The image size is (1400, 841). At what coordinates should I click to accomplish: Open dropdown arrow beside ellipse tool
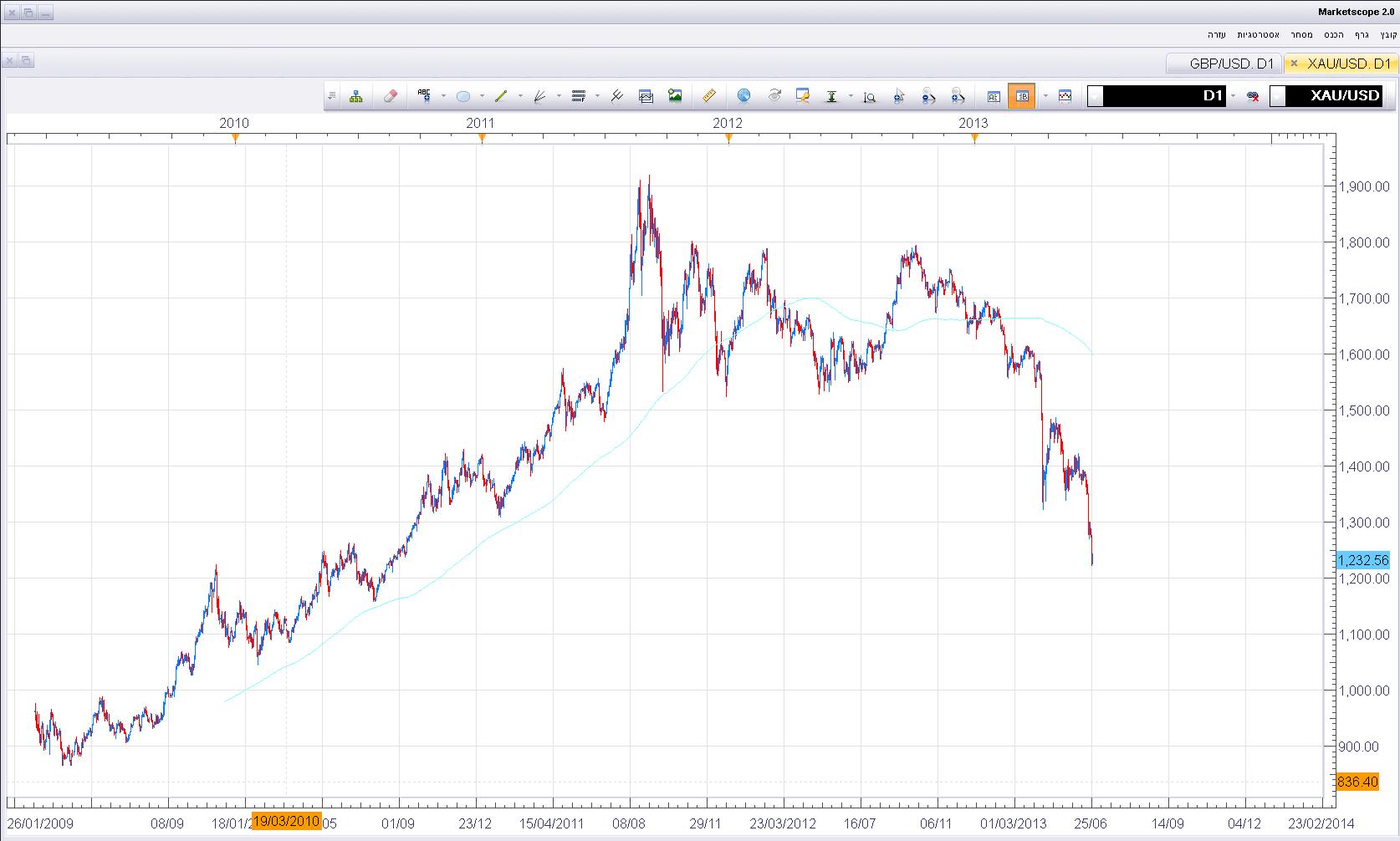tap(482, 96)
